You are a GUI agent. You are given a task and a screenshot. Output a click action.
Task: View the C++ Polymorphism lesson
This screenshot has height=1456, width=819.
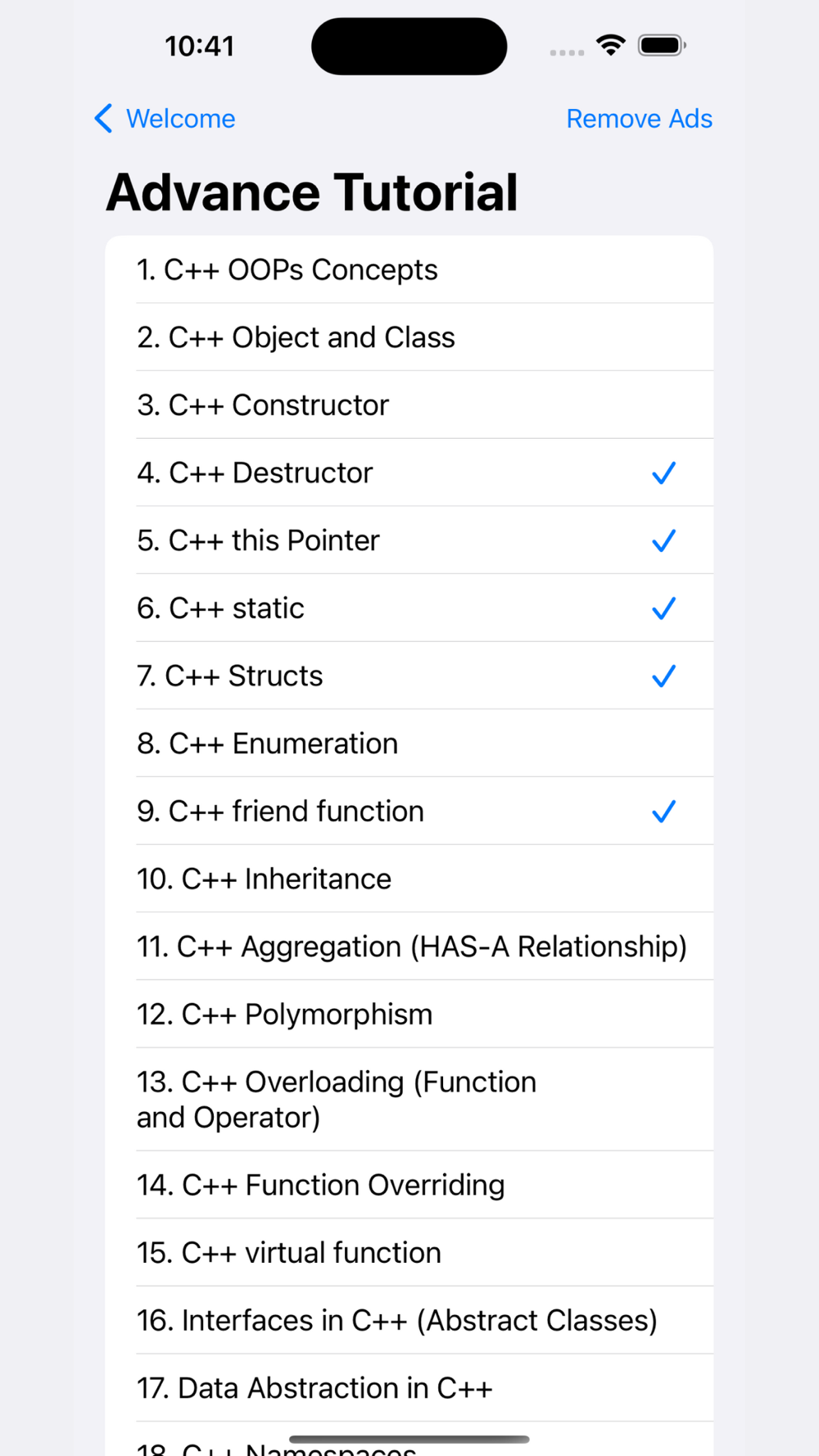tap(284, 1015)
